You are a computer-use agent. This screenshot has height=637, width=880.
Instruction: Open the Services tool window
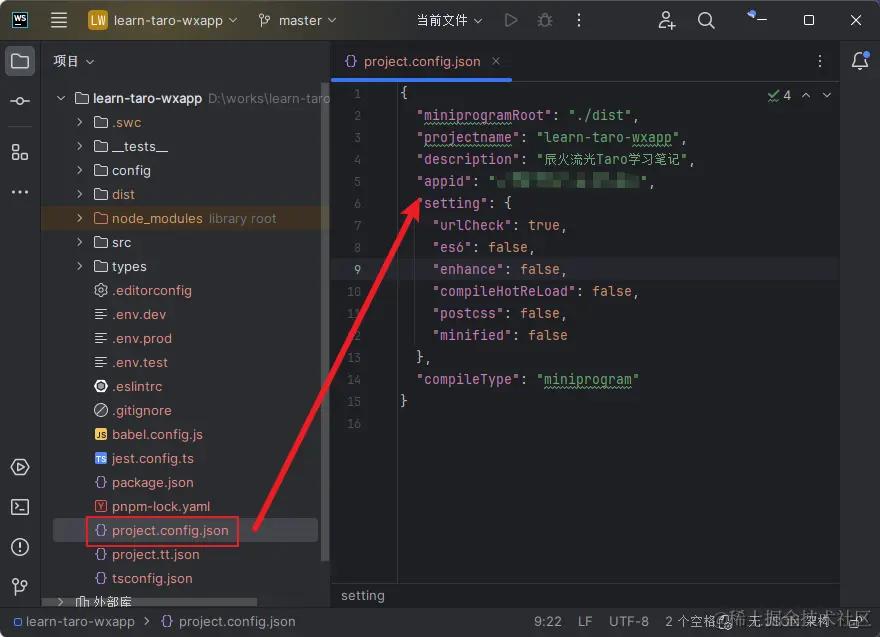[20, 467]
